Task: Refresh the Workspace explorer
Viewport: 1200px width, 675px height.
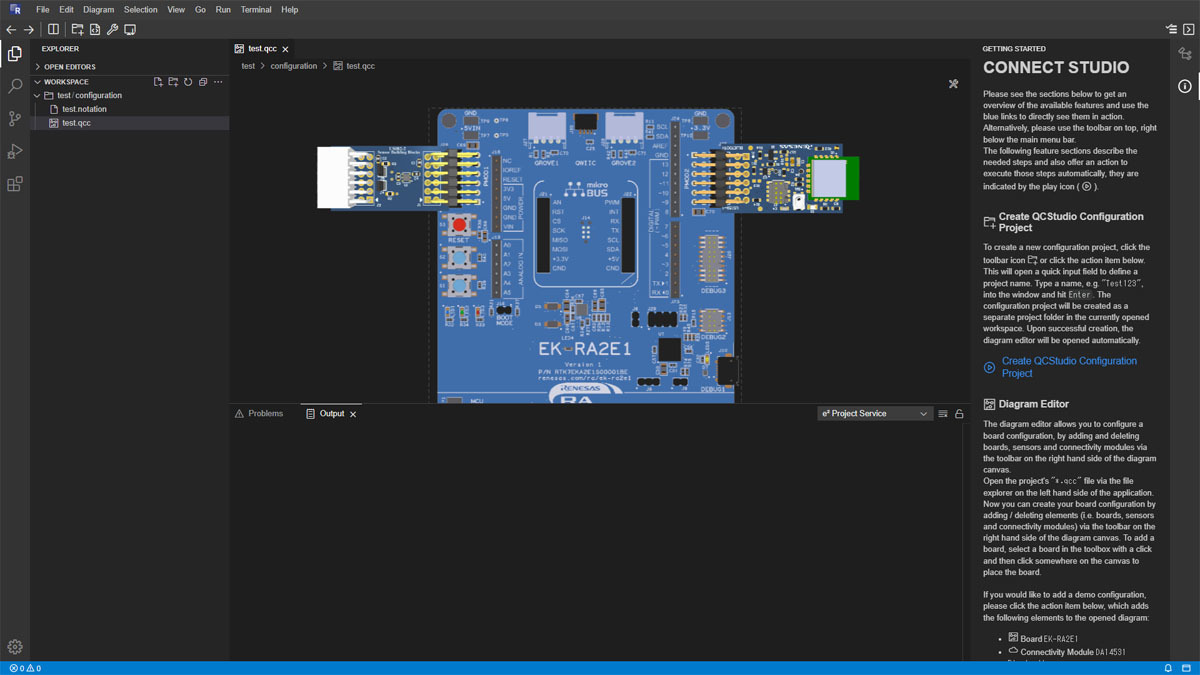Action: click(188, 82)
